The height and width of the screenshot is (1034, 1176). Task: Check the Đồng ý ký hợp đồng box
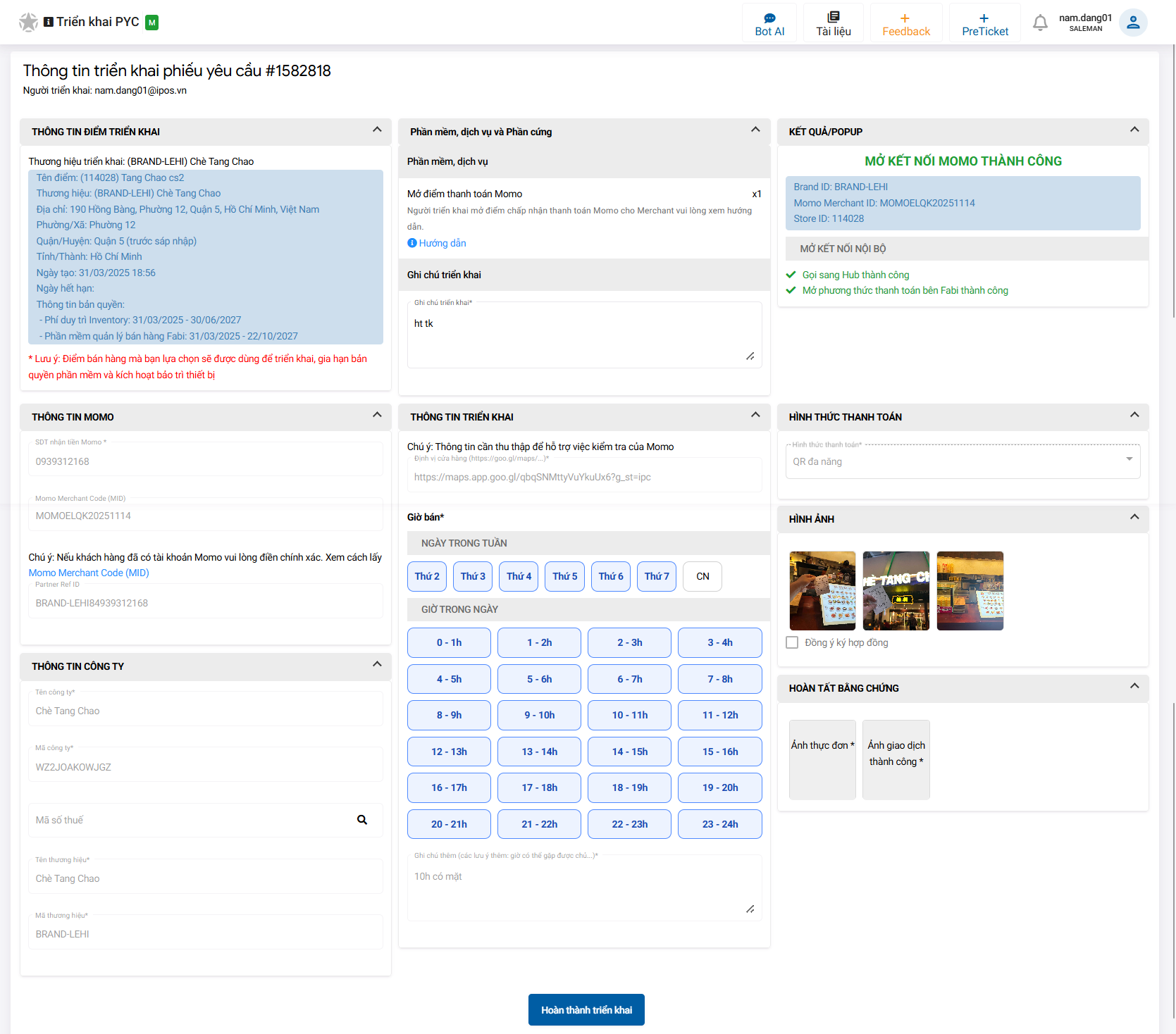coord(792,642)
